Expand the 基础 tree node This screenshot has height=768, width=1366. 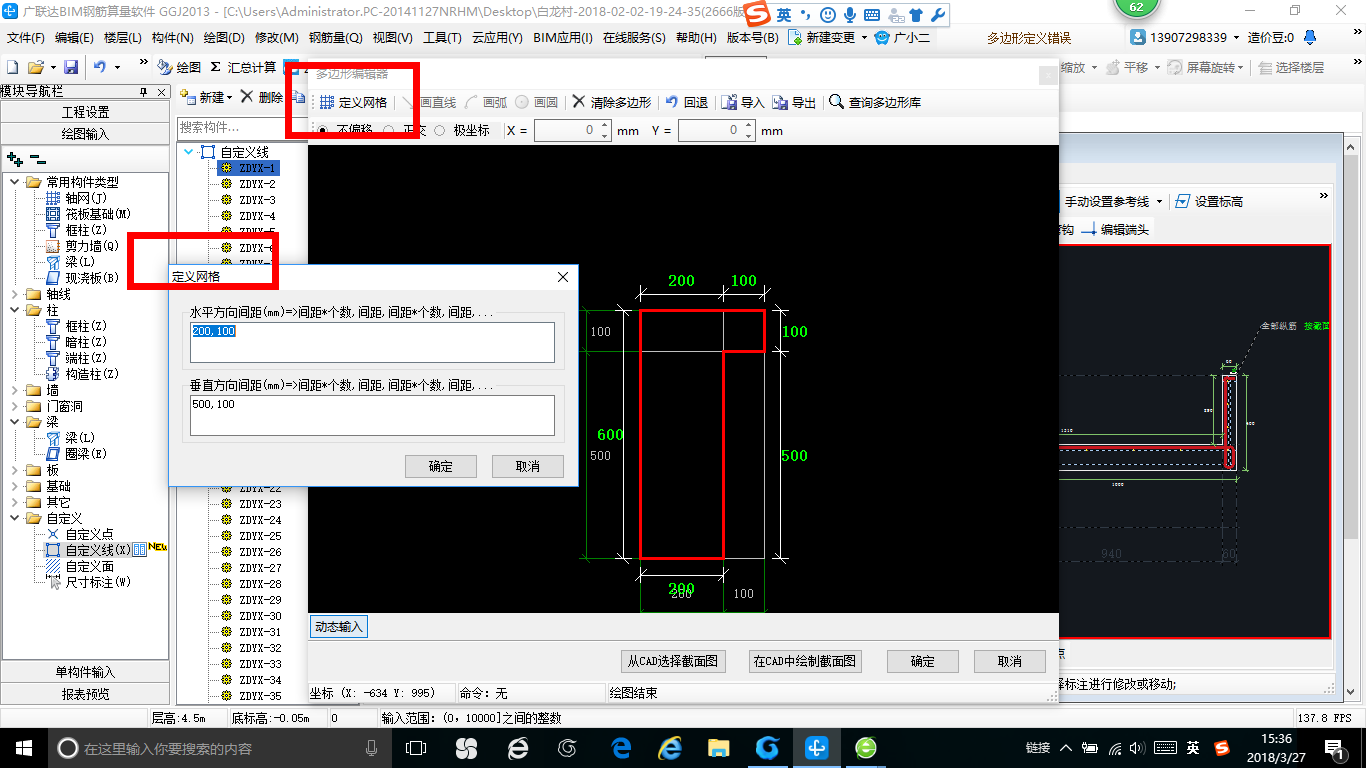tap(15, 486)
